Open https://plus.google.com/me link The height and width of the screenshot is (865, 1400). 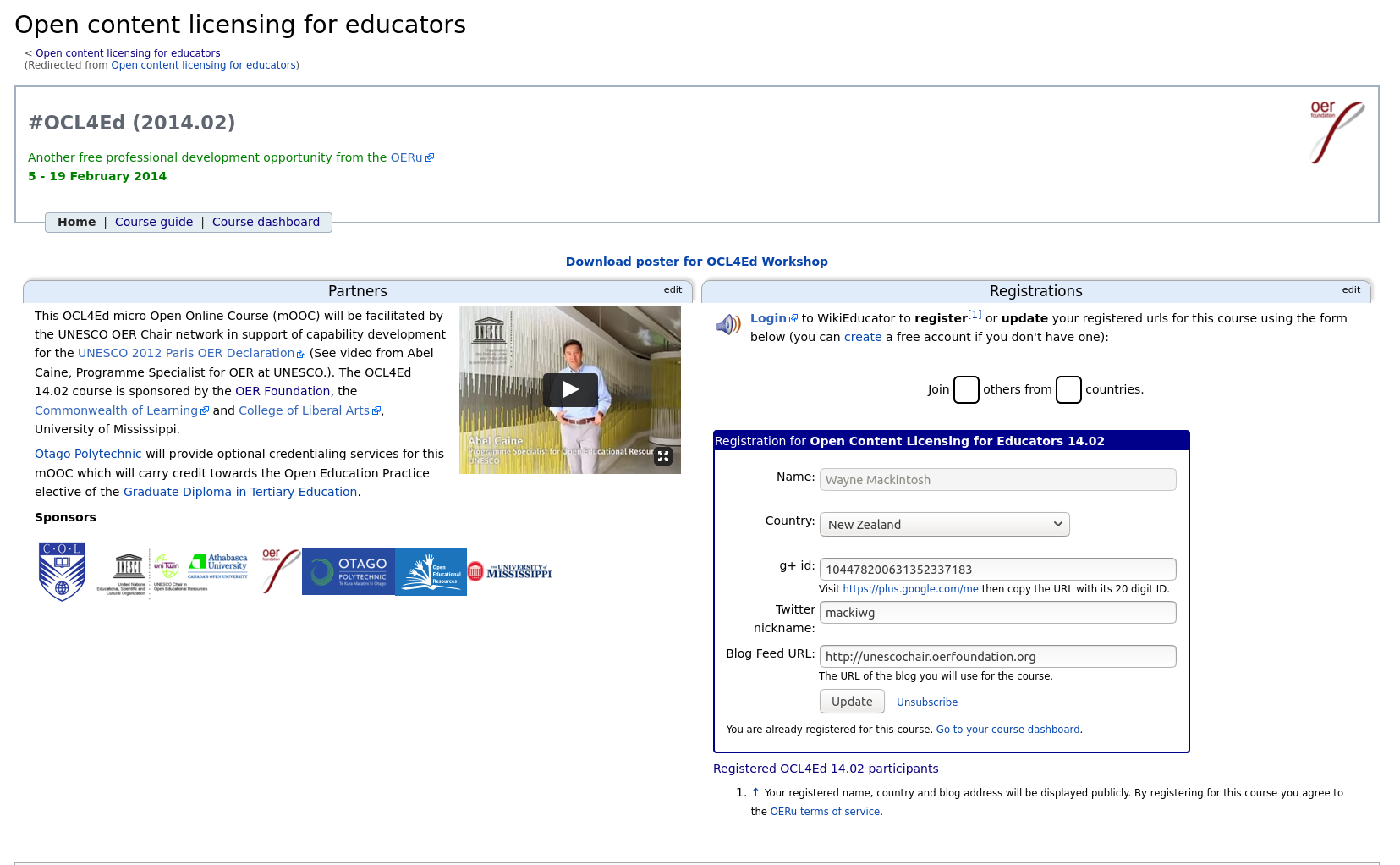[x=910, y=589]
